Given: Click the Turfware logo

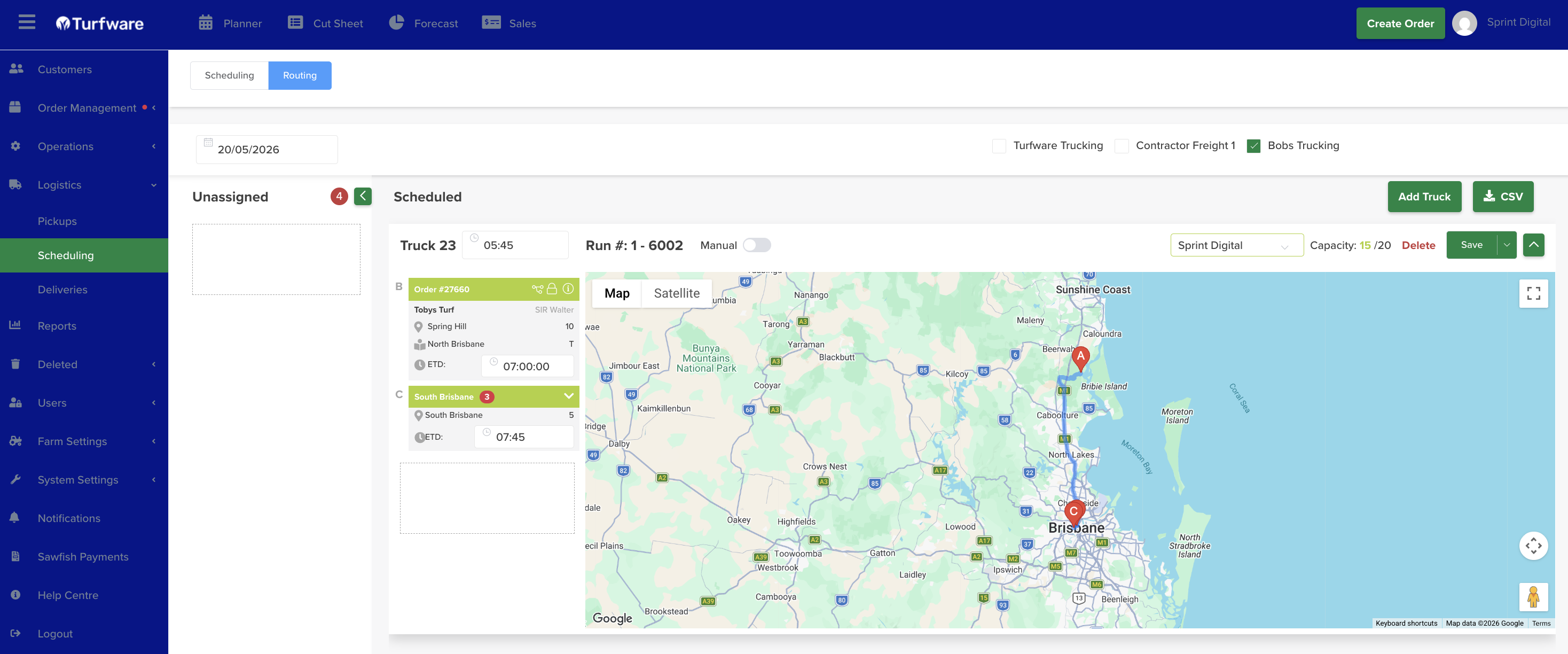Looking at the screenshot, I should (100, 23).
